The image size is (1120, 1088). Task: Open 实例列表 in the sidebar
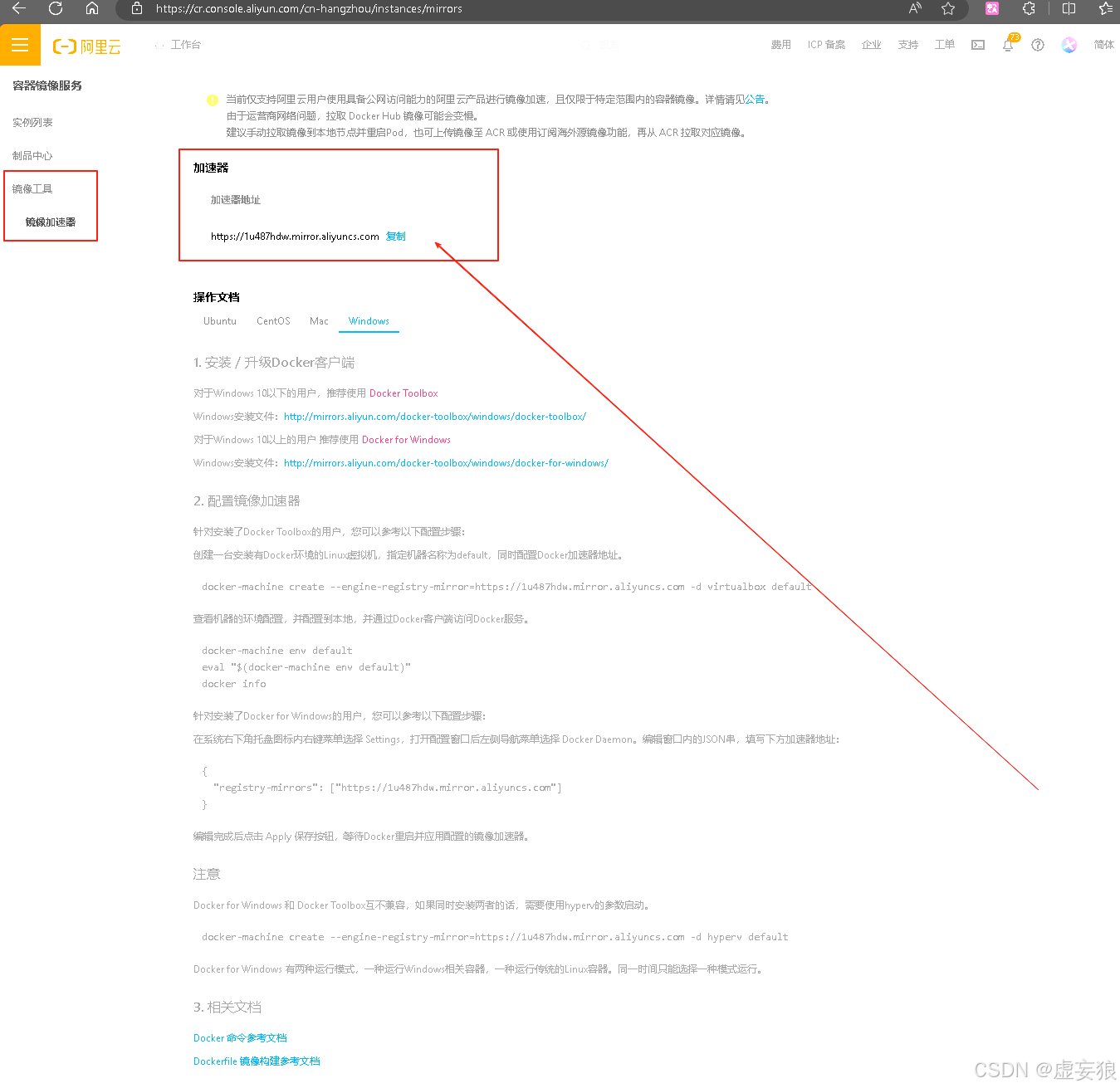click(x=32, y=123)
